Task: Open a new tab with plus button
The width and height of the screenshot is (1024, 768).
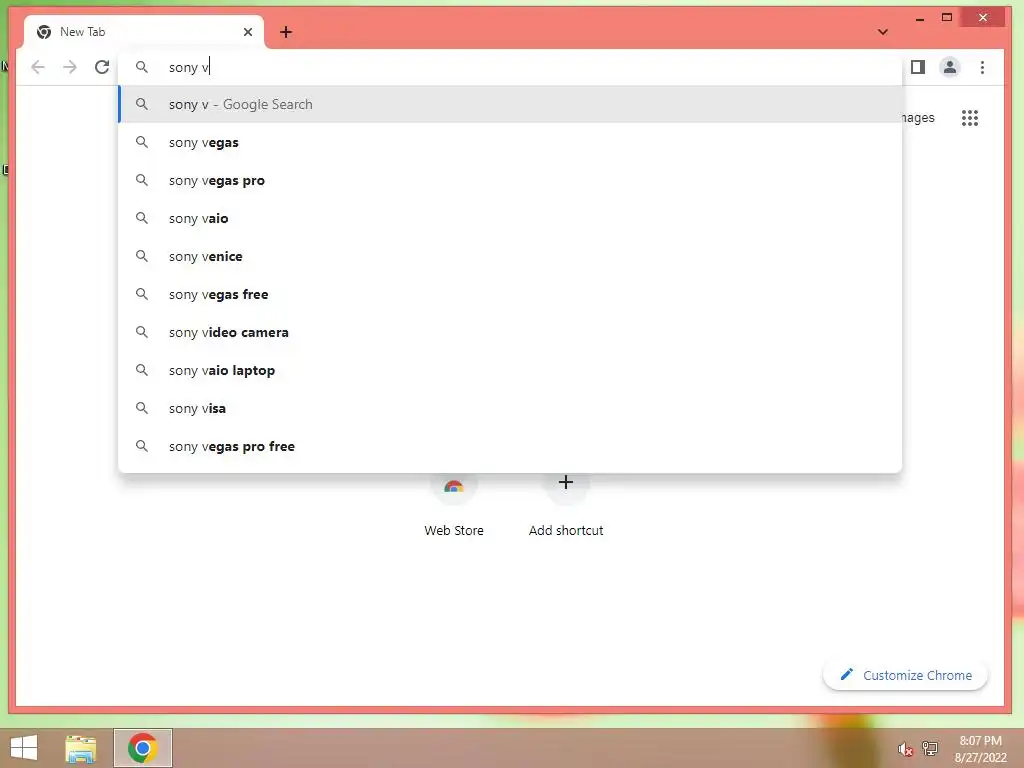Action: click(x=286, y=32)
